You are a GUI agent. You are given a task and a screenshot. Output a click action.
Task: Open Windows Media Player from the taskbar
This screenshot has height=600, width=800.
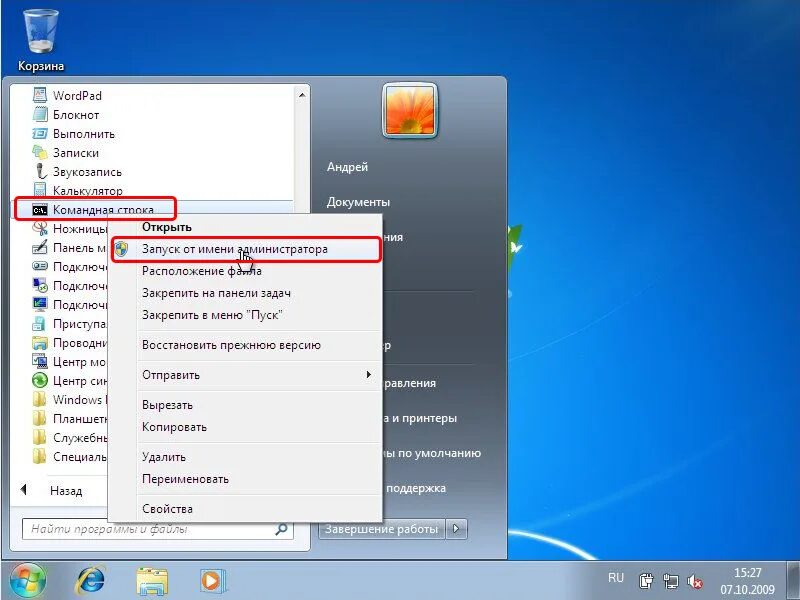tap(212, 581)
